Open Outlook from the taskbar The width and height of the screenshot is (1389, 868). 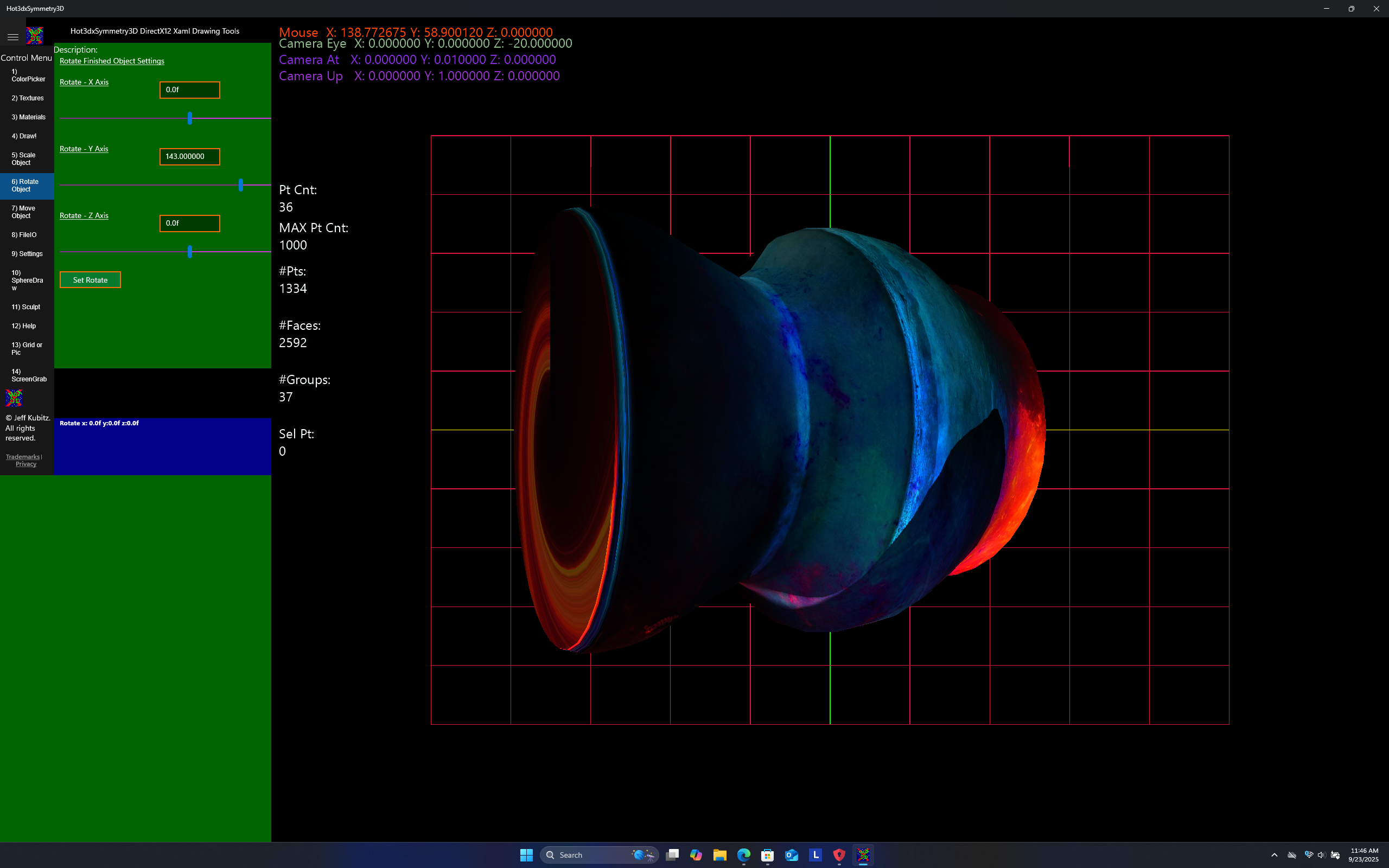[792, 855]
